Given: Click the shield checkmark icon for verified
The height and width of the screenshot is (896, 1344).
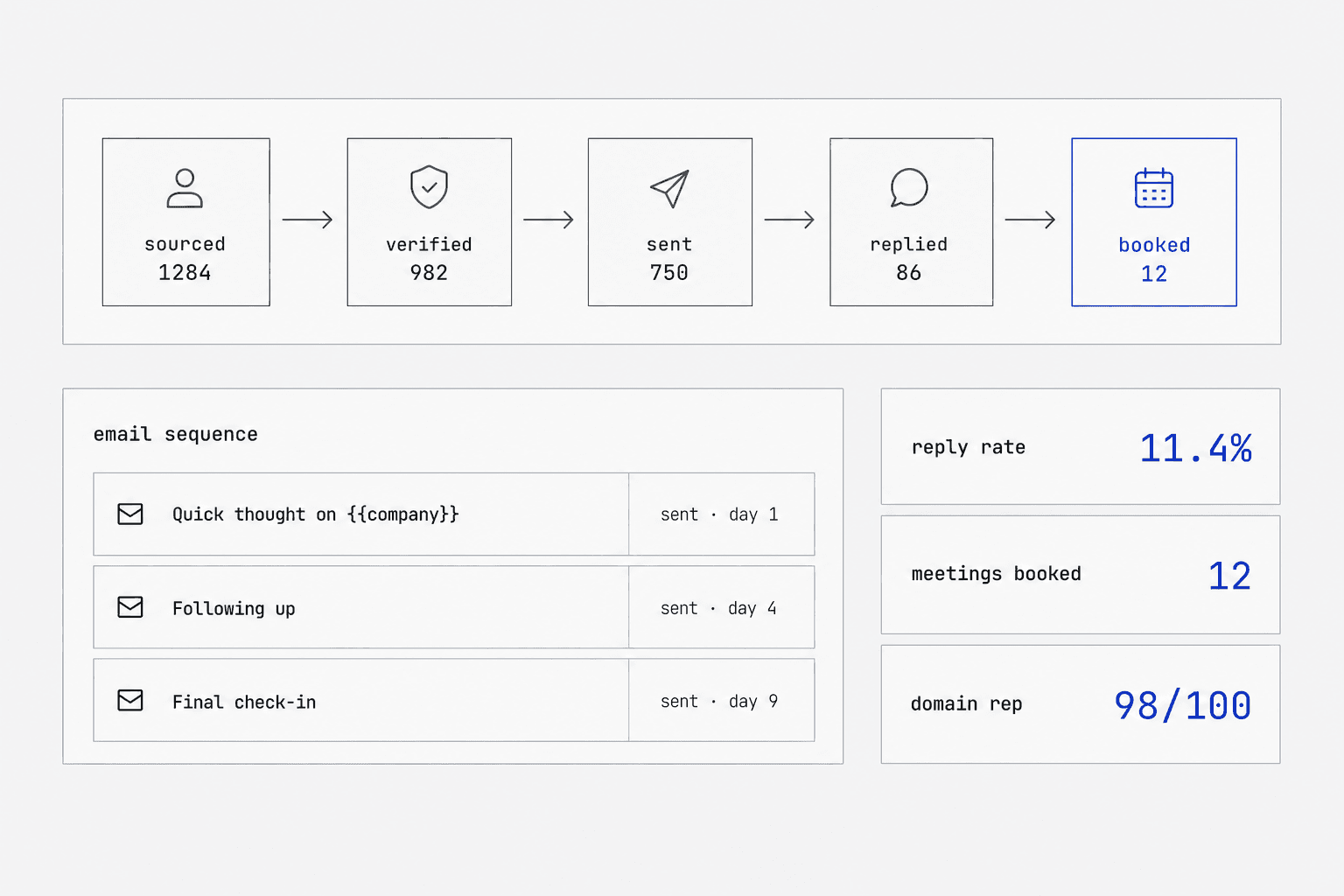Looking at the screenshot, I should 429,186.
